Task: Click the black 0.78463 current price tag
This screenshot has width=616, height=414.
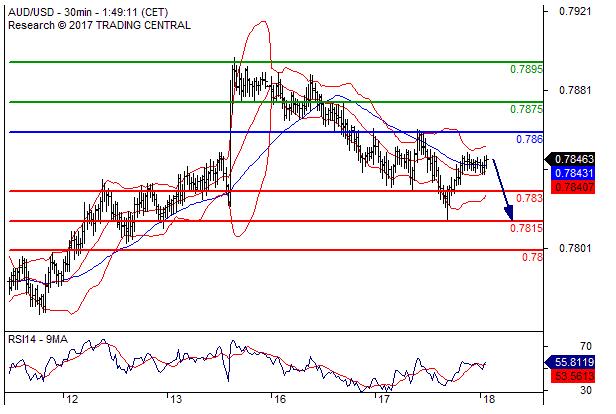Action: [x=570, y=159]
